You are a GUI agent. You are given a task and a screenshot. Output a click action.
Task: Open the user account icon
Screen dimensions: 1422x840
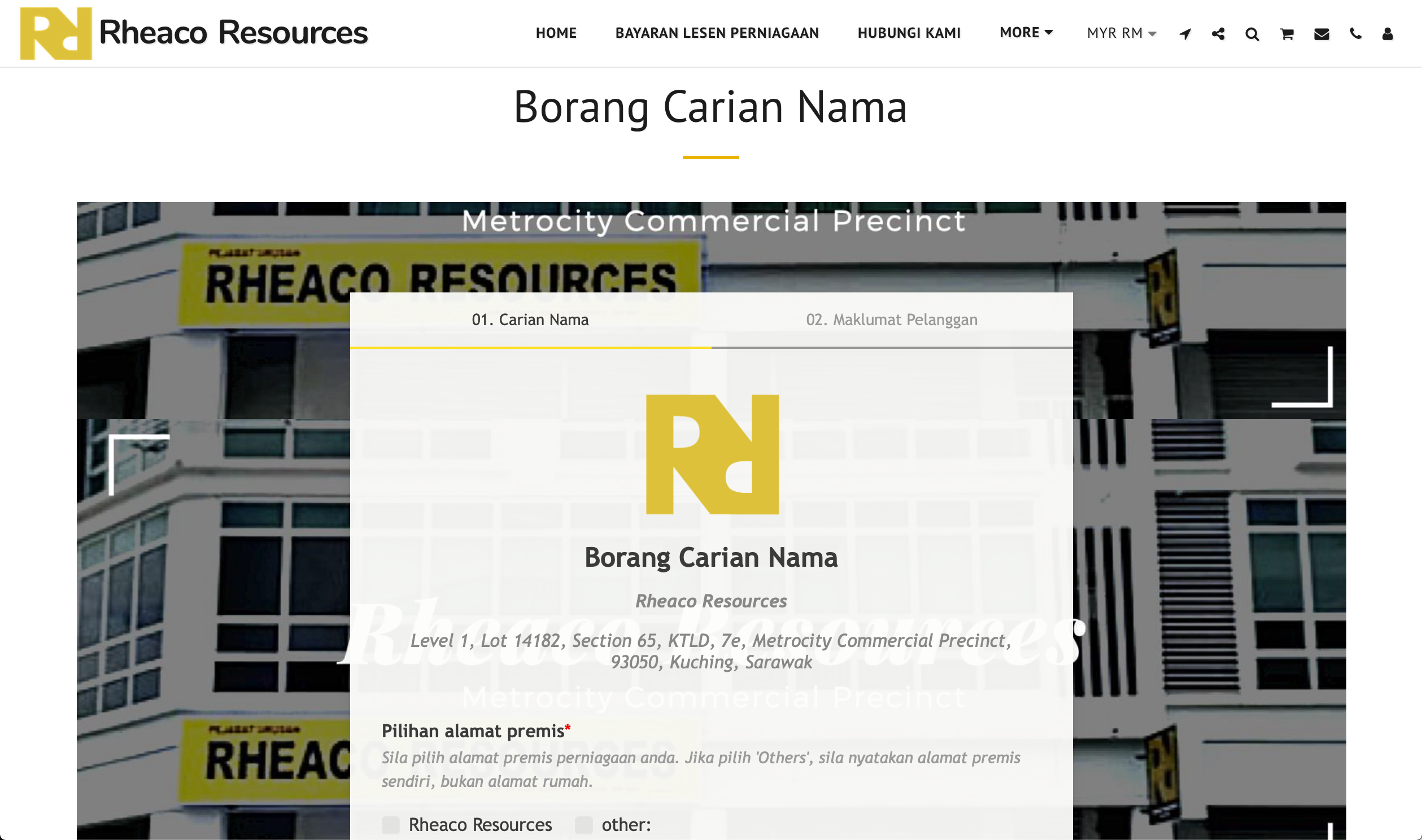pos(1388,34)
